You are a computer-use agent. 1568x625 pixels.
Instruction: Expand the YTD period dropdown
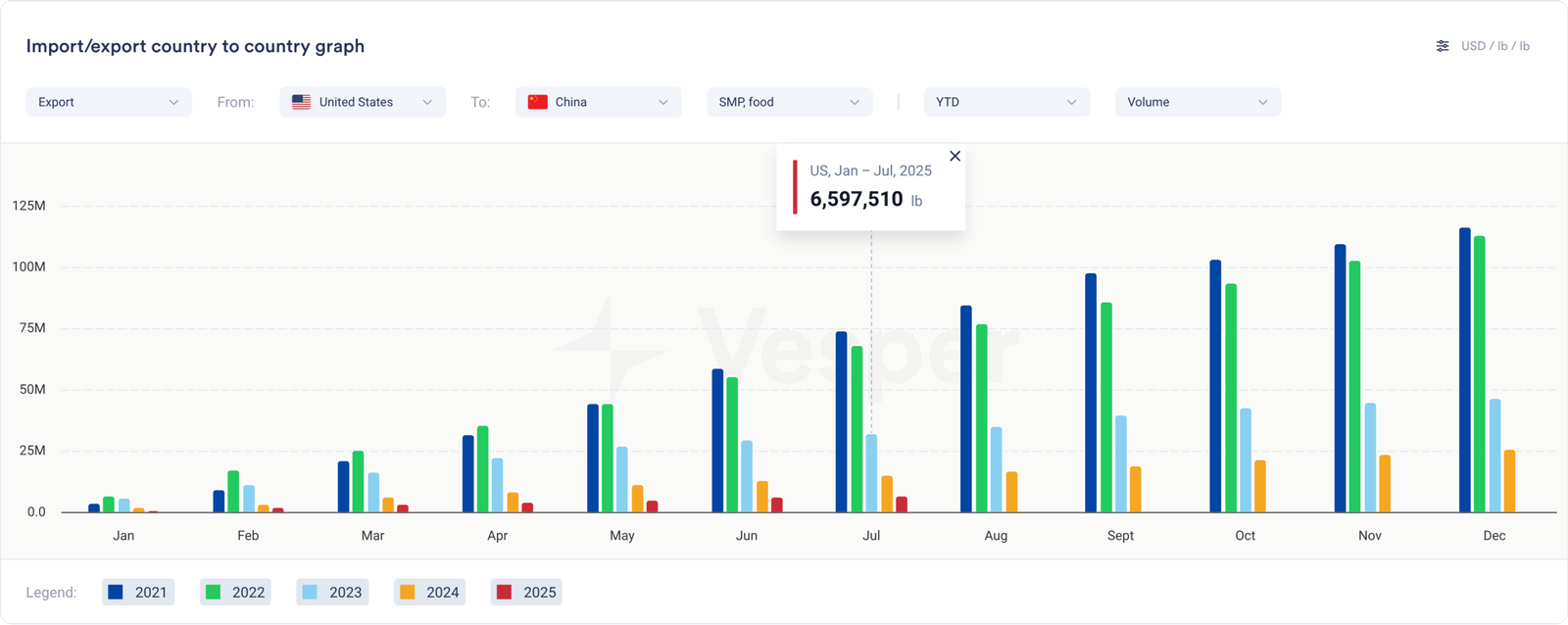[1005, 102]
